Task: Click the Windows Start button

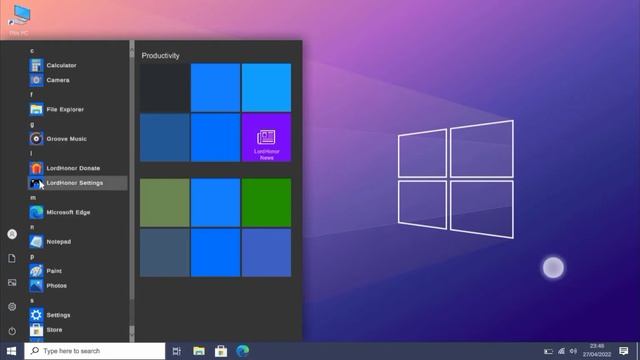Action: (11, 351)
